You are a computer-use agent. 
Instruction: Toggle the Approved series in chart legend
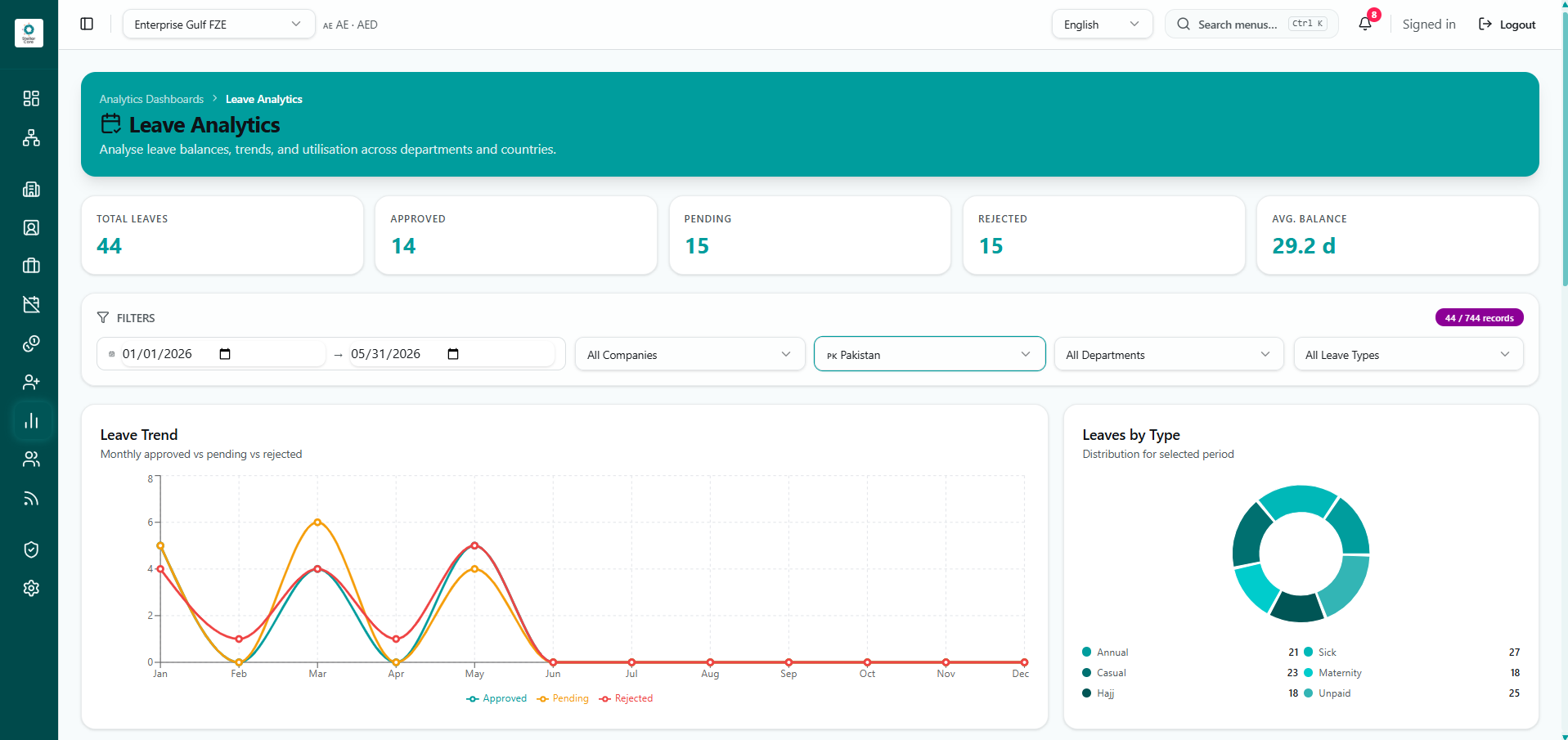coord(496,698)
